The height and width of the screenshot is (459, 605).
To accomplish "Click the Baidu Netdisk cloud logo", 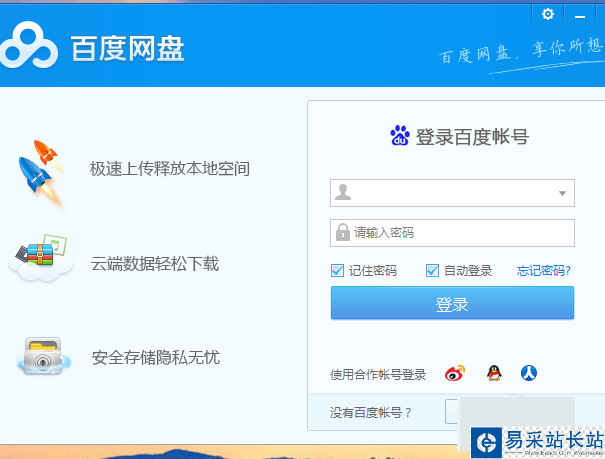I will 29,45.
